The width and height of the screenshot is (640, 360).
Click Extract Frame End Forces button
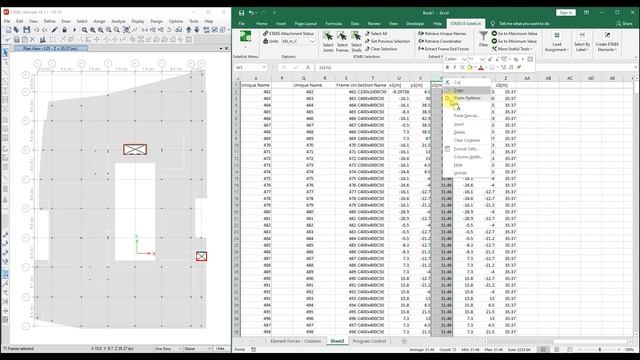[x=444, y=49]
